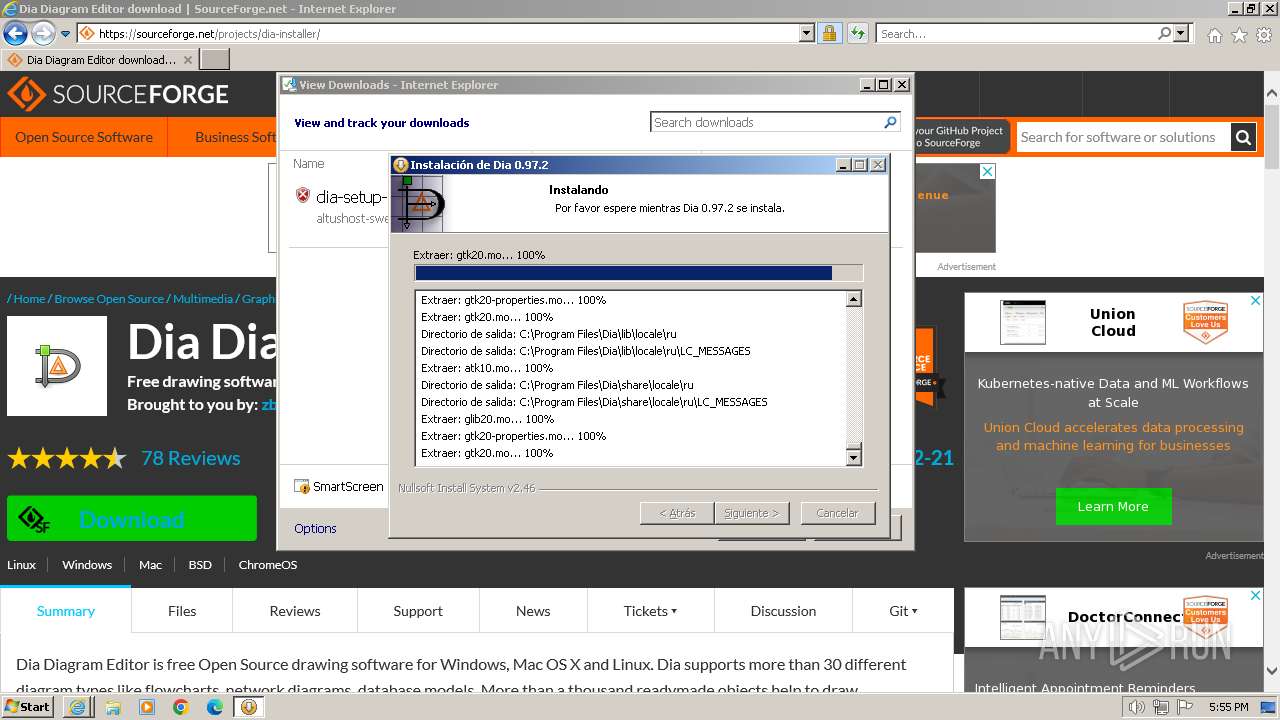Click the green Download button
This screenshot has height=720, width=1280.
click(132, 519)
